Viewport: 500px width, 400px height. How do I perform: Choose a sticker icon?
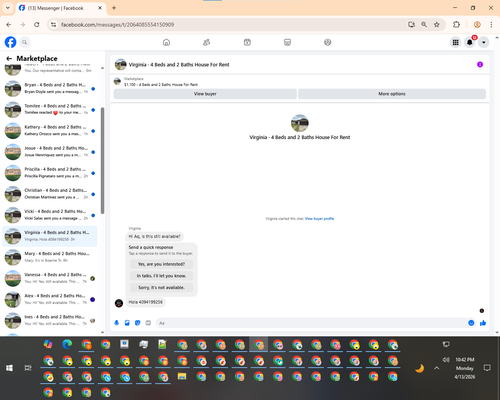coord(138,323)
